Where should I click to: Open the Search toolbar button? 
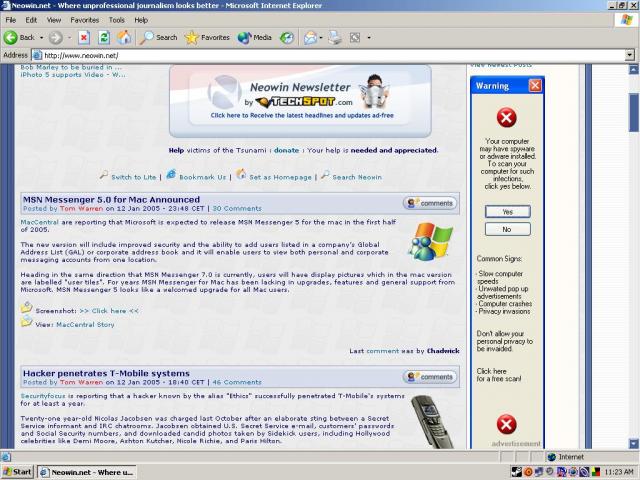pos(158,38)
